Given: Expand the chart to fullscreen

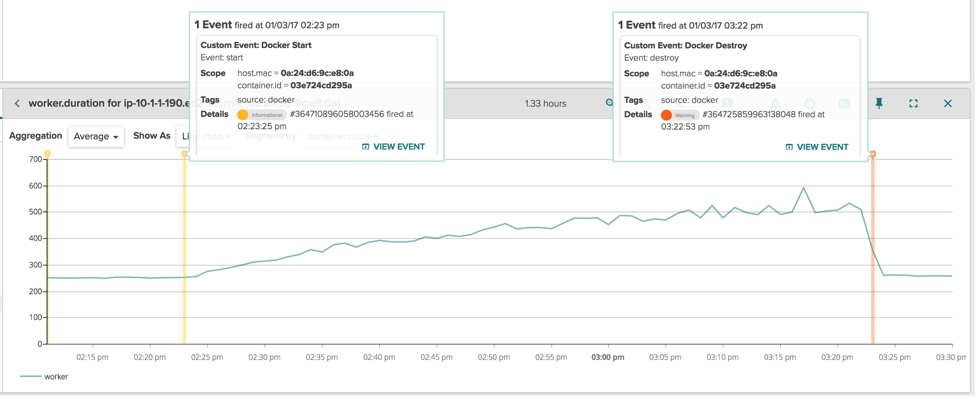Looking at the screenshot, I should 913,104.
